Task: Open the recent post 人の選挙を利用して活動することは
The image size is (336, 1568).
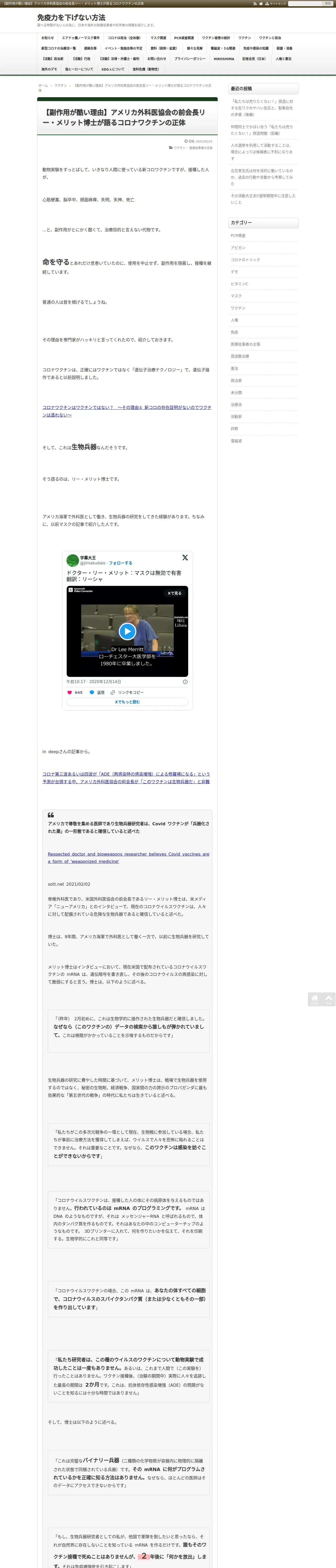Action: [262, 152]
